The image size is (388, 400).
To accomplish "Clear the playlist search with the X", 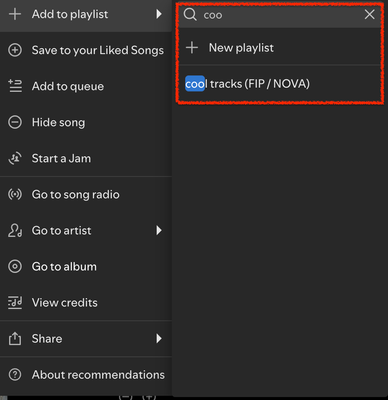I will [x=369, y=14].
